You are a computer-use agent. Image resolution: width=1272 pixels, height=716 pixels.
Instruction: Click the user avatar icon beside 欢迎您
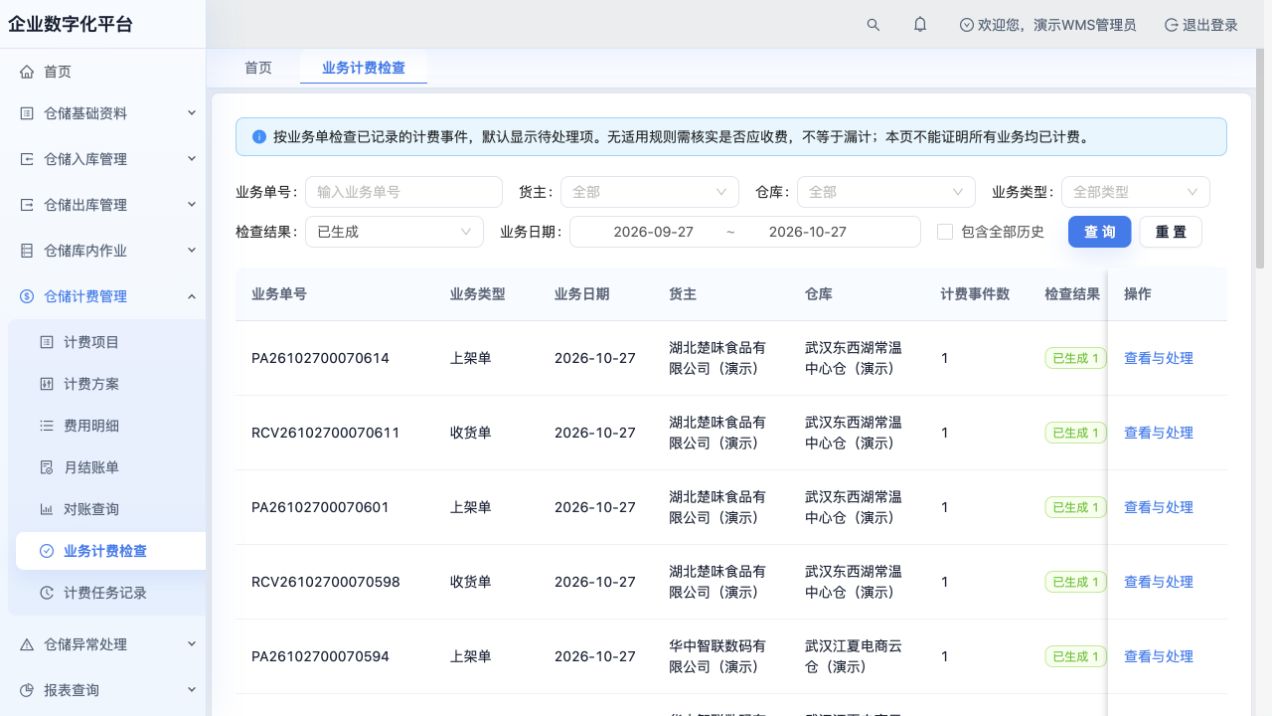point(966,25)
